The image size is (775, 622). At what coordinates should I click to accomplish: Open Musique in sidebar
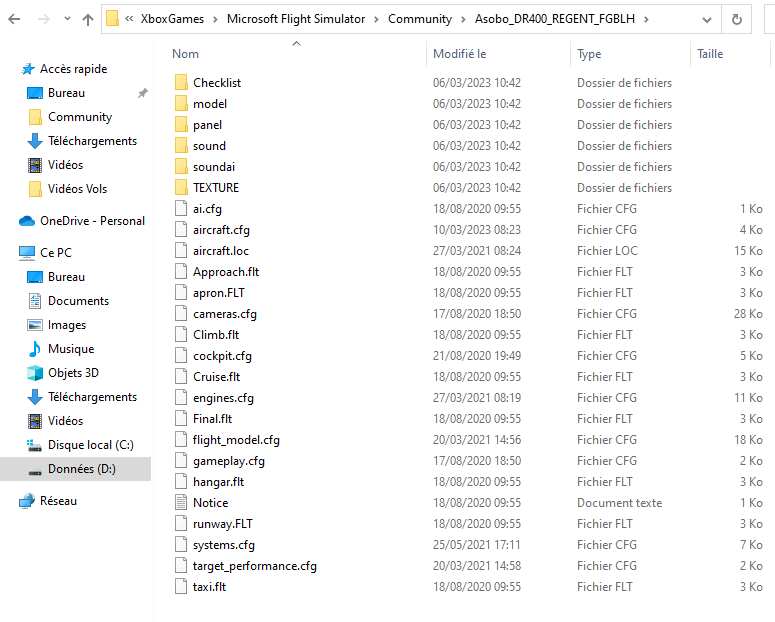coord(71,349)
